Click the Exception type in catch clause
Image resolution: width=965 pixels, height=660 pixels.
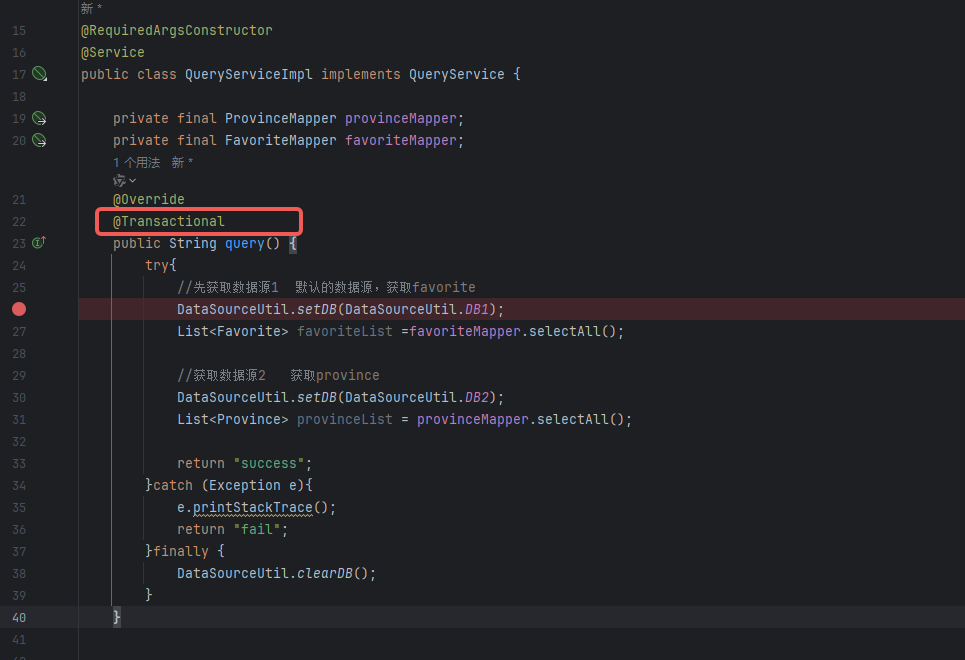coord(244,485)
